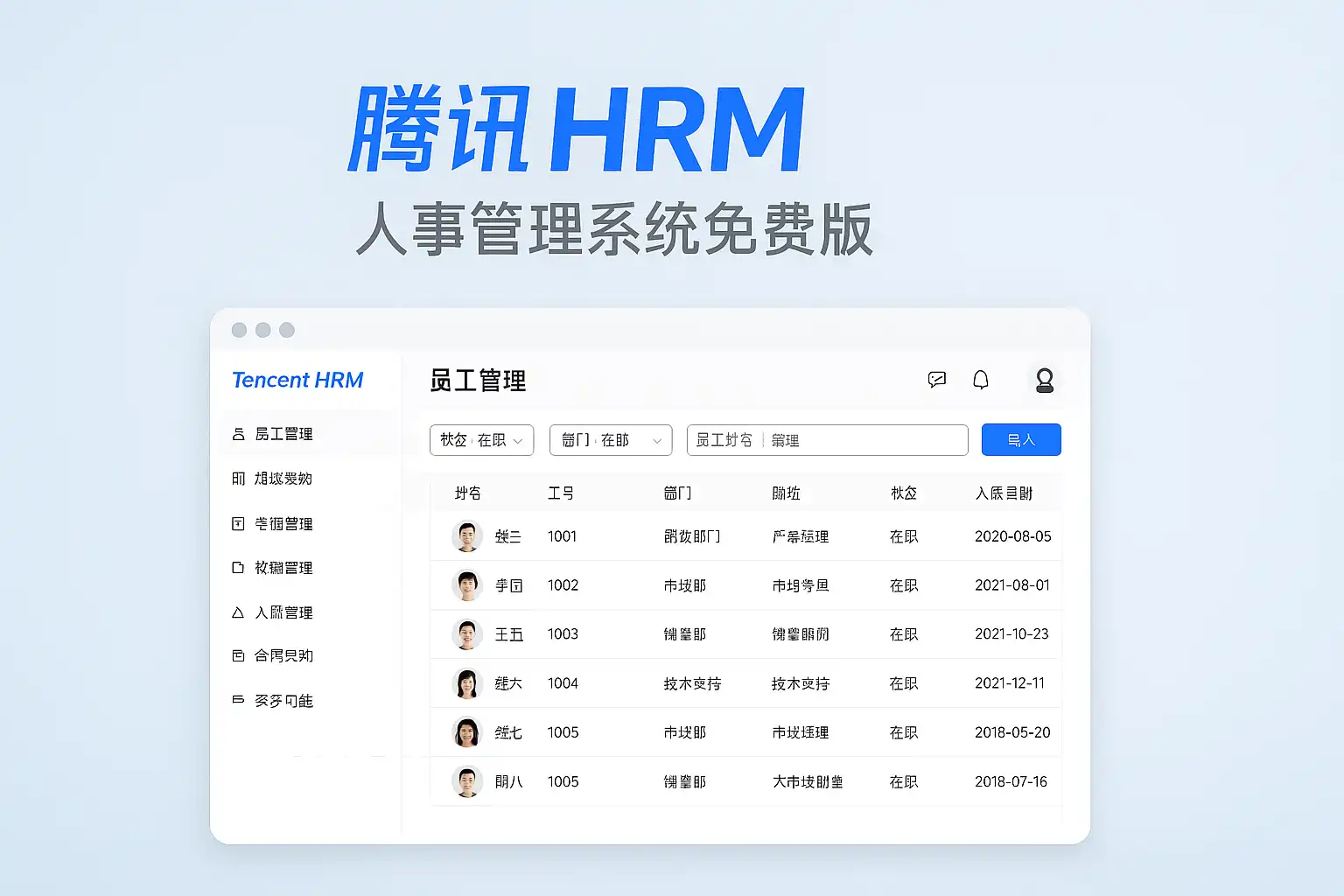Image resolution: width=1344 pixels, height=896 pixels.
Task: Click the avatar of employee 1002
Action: coord(467,585)
